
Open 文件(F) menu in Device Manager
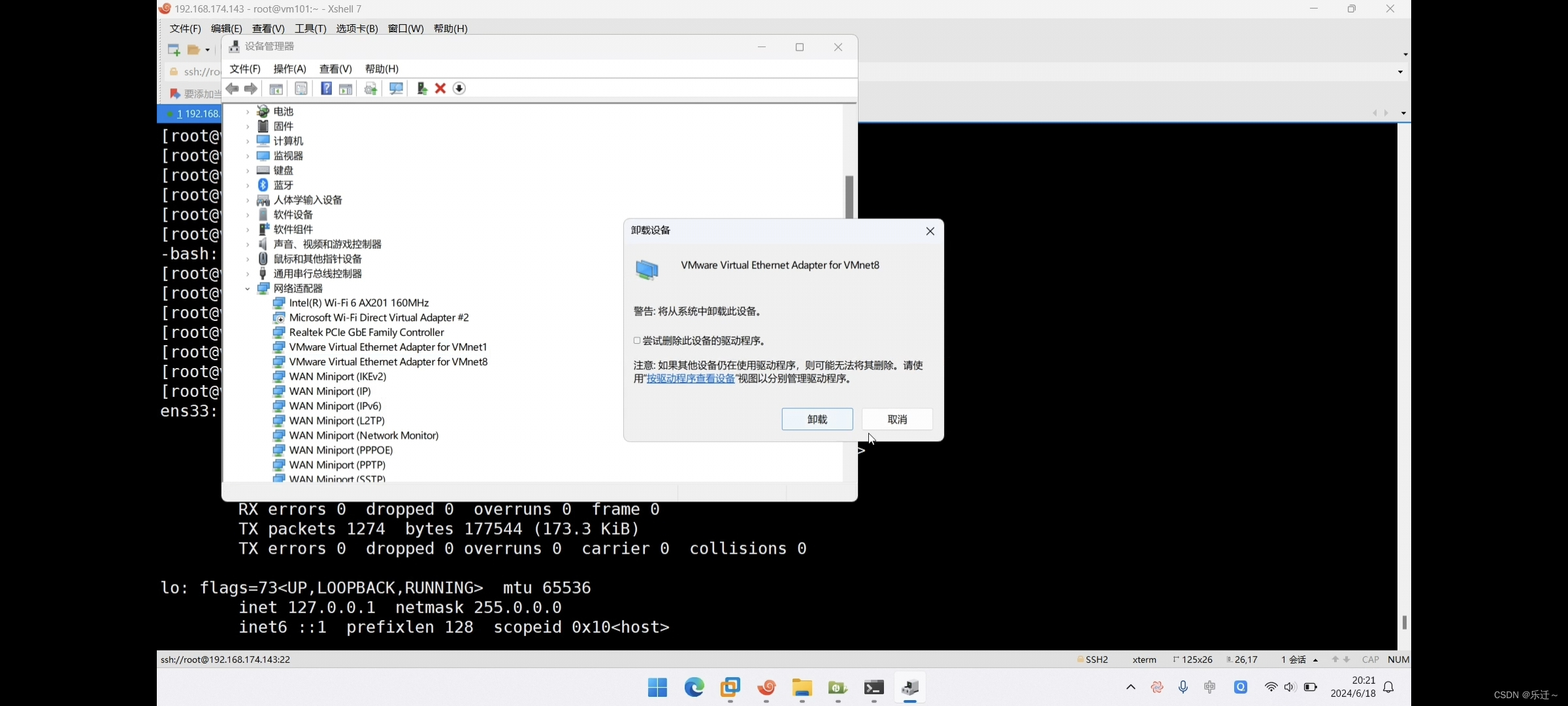point(245,69)
